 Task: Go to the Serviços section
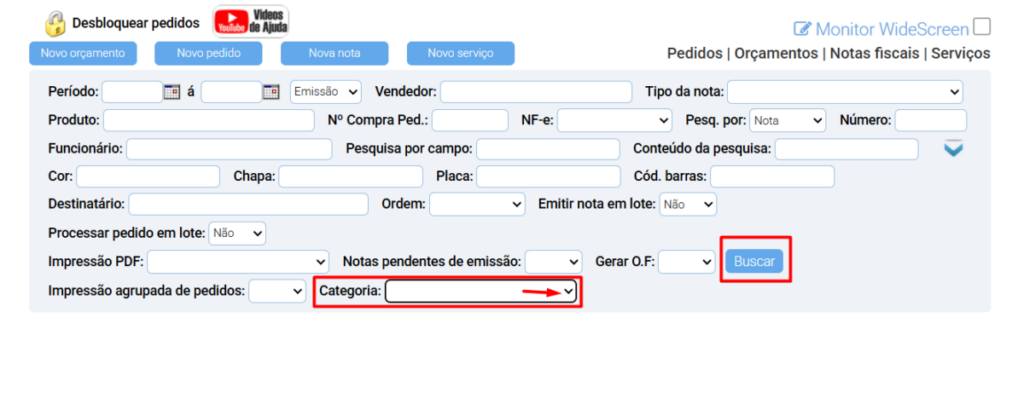pos(961,53)
